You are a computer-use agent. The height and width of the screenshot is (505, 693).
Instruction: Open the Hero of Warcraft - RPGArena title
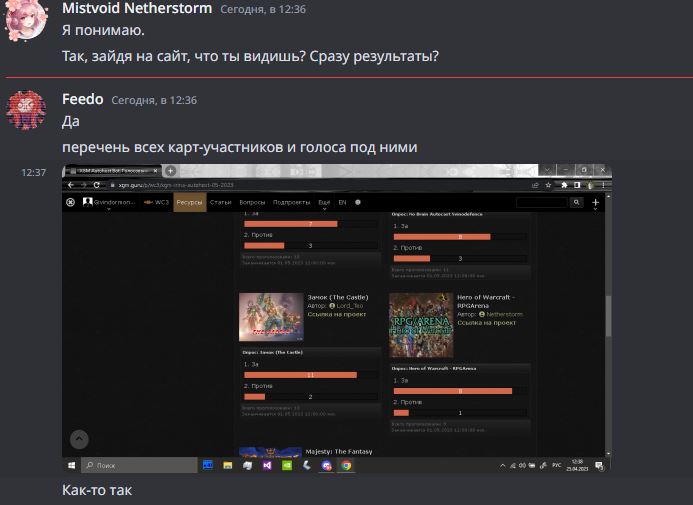[x=485, y=301]
